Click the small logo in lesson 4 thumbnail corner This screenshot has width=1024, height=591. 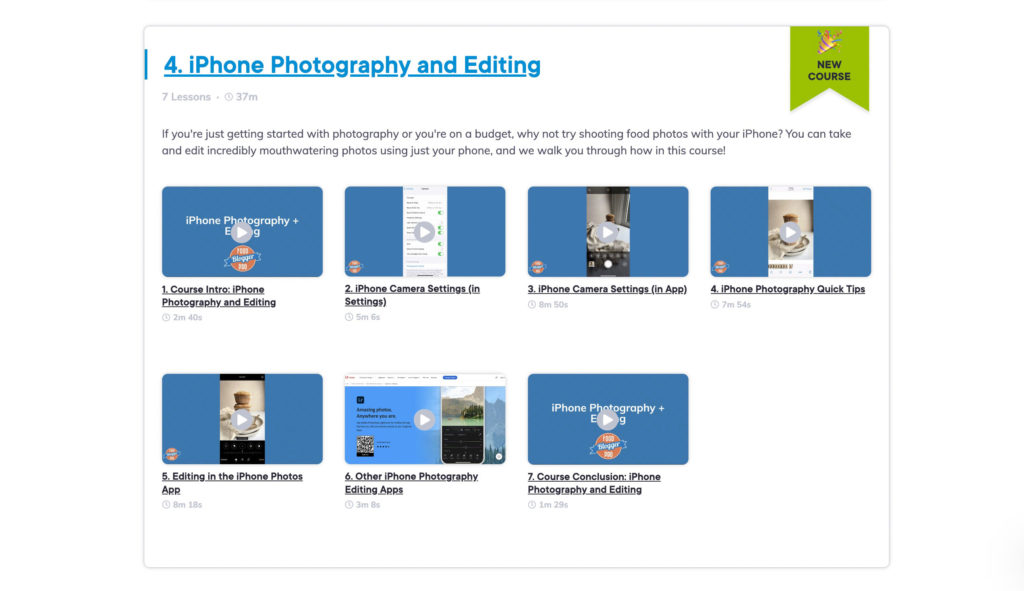tap(720, 266)
